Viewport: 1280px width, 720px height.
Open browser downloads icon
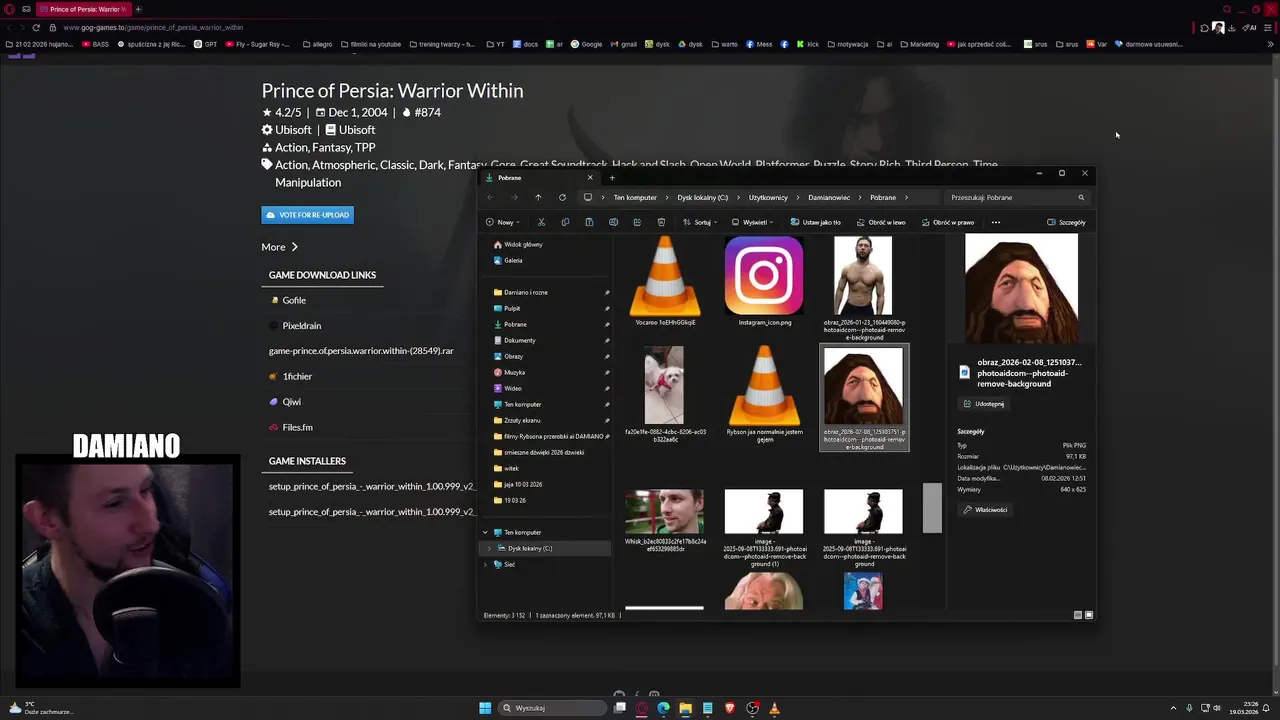[1231, 27]
